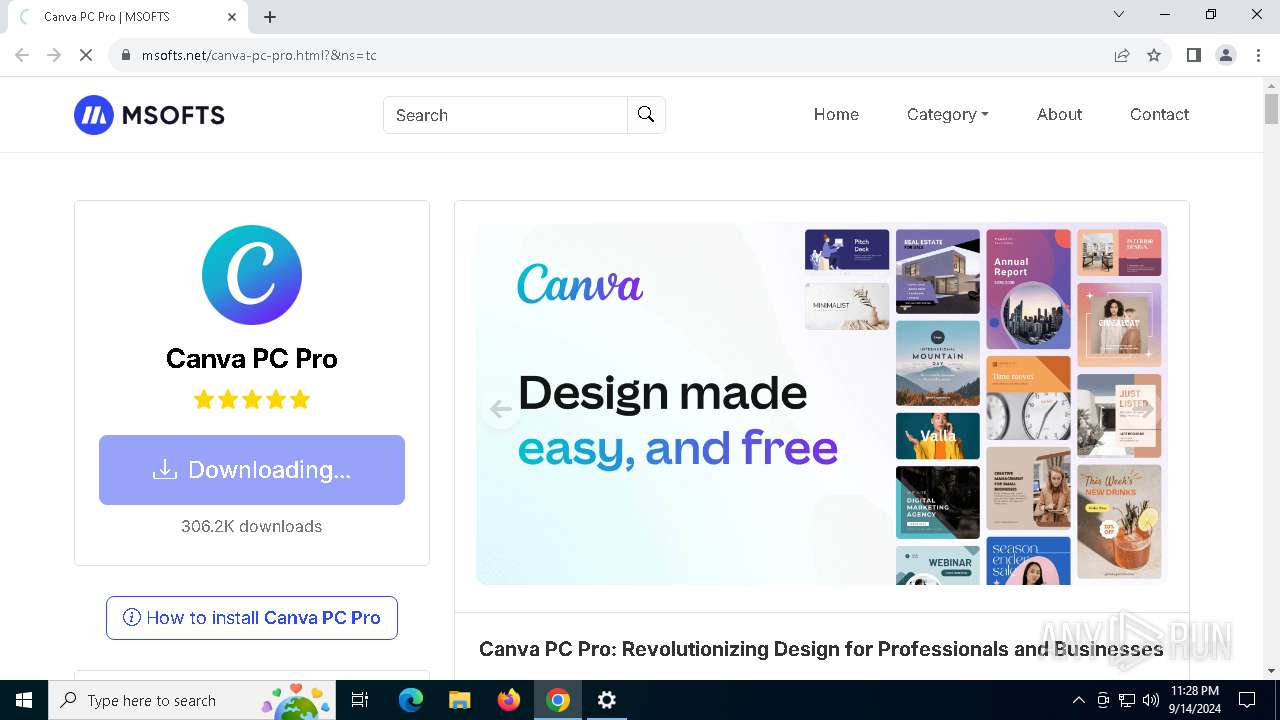Launch Firefox from taskbar
The width and height of the screenshot is (1280, 720).
point(509,700)
